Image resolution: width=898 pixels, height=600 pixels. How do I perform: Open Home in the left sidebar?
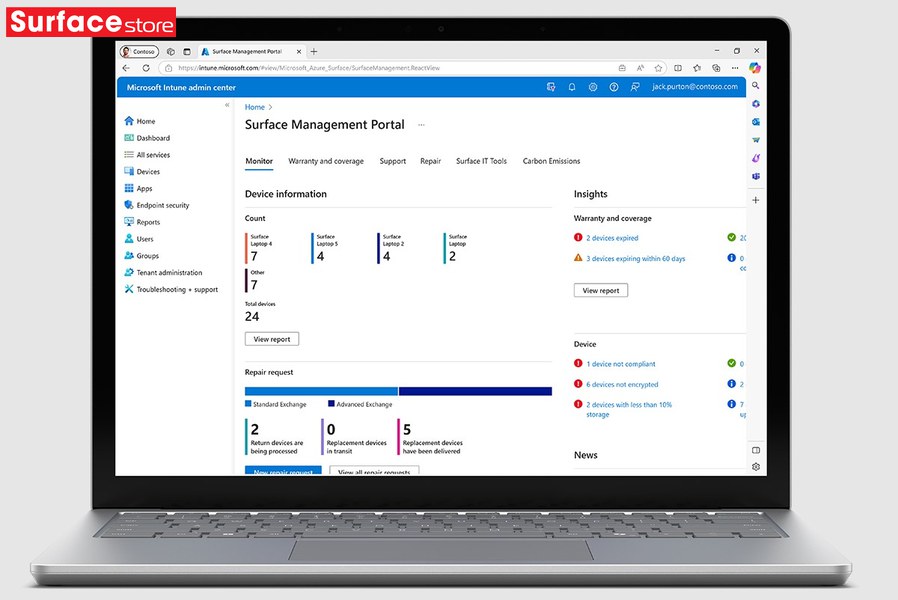140,121
